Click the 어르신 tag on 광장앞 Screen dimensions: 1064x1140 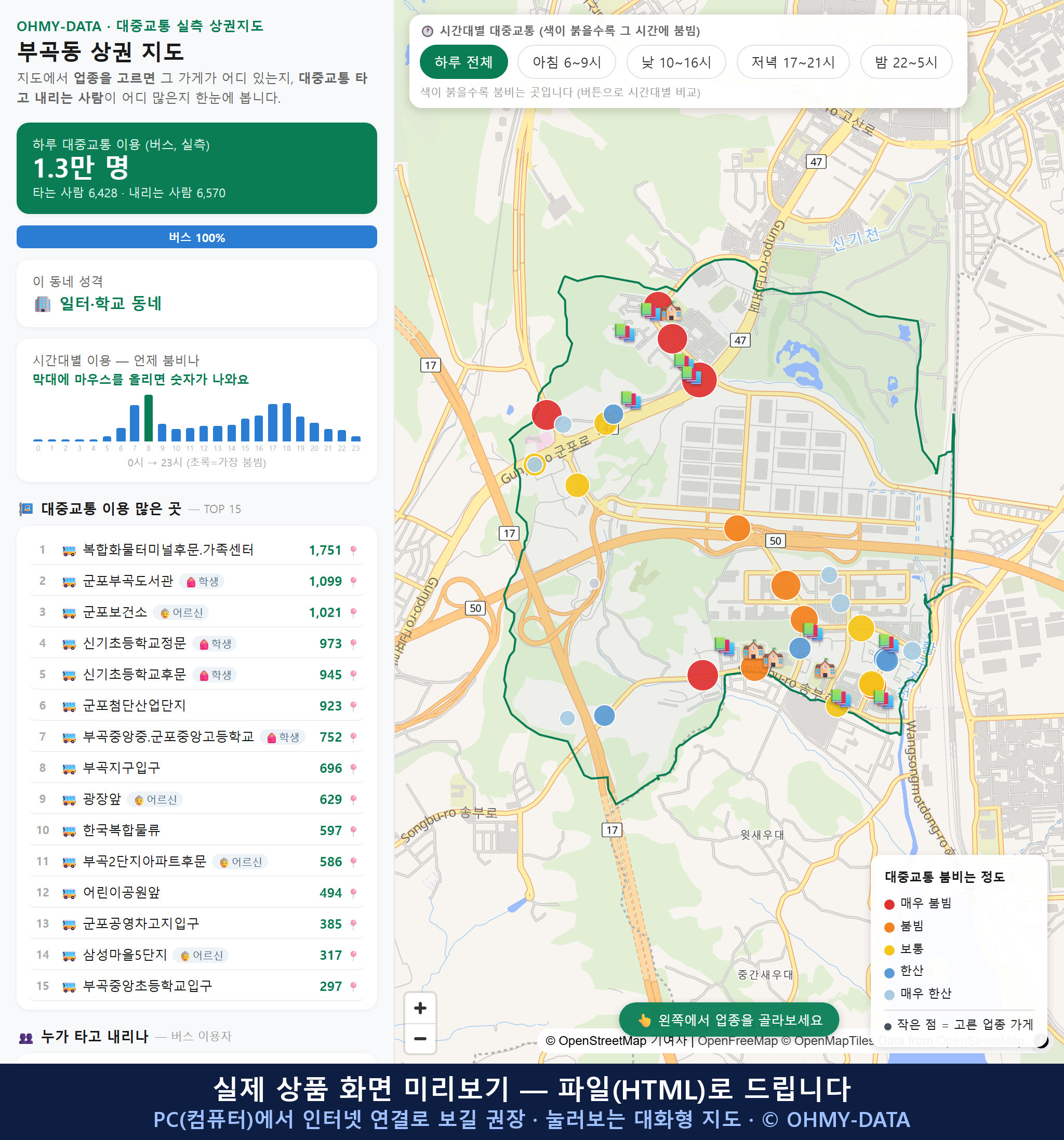[x=155, y=799]
